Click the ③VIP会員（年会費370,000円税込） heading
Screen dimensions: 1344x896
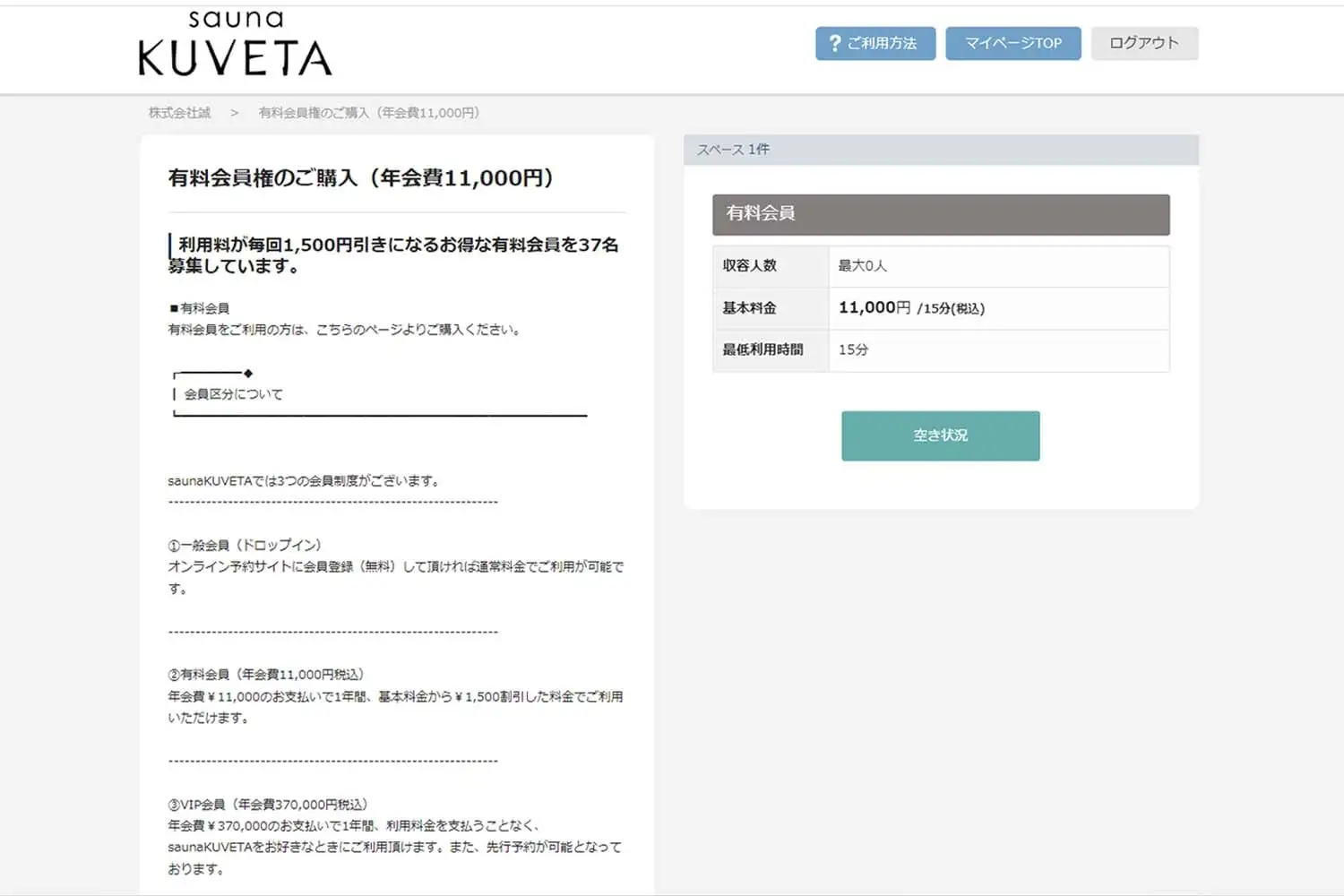click(268, 805)
